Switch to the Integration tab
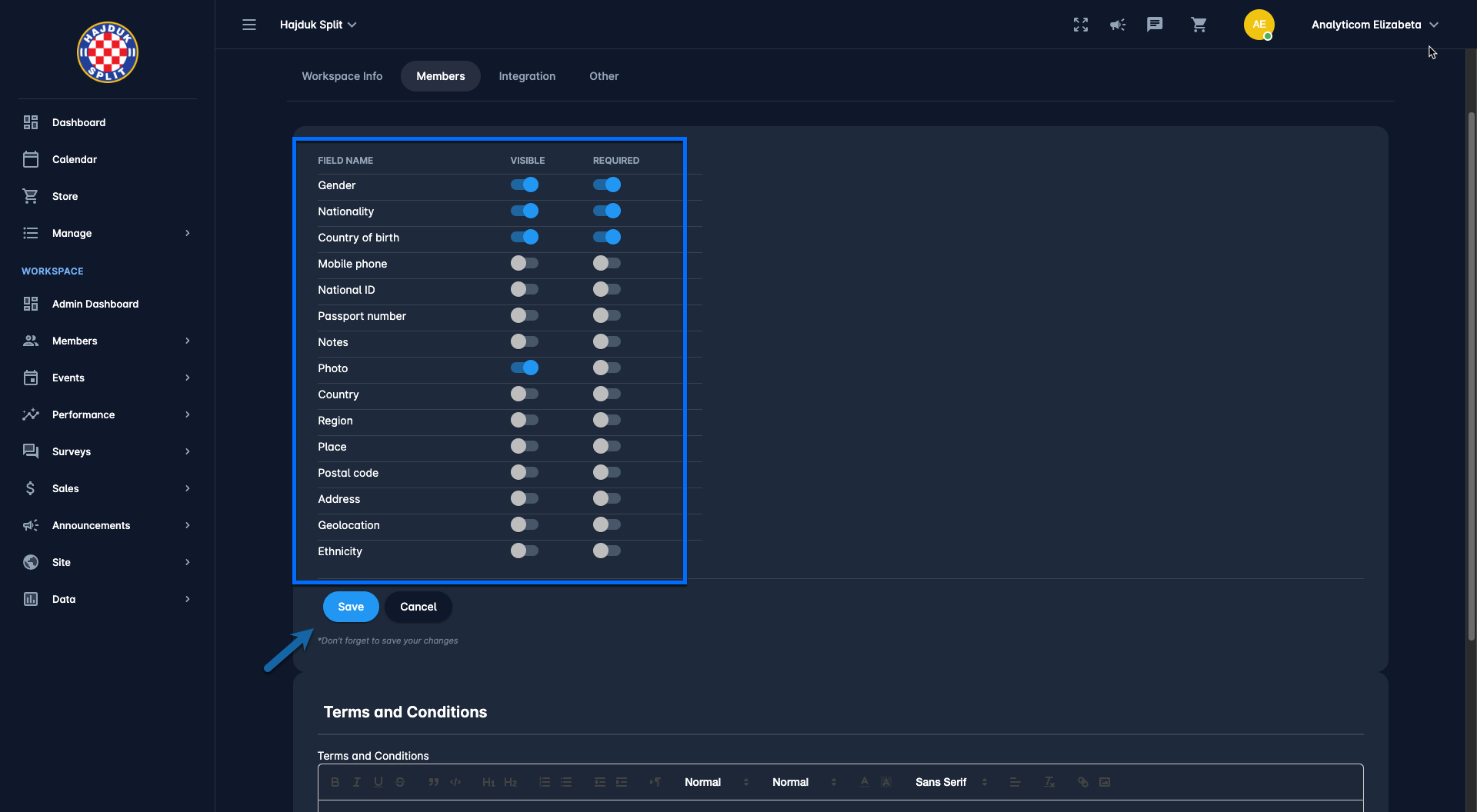Screen dimensions: 1477x812 527,76
